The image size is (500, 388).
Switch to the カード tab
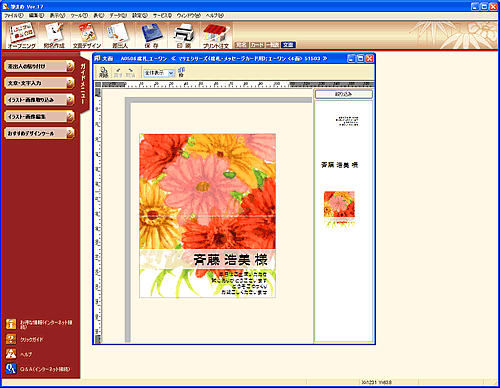pyautogui.click(x=257, y=45)
